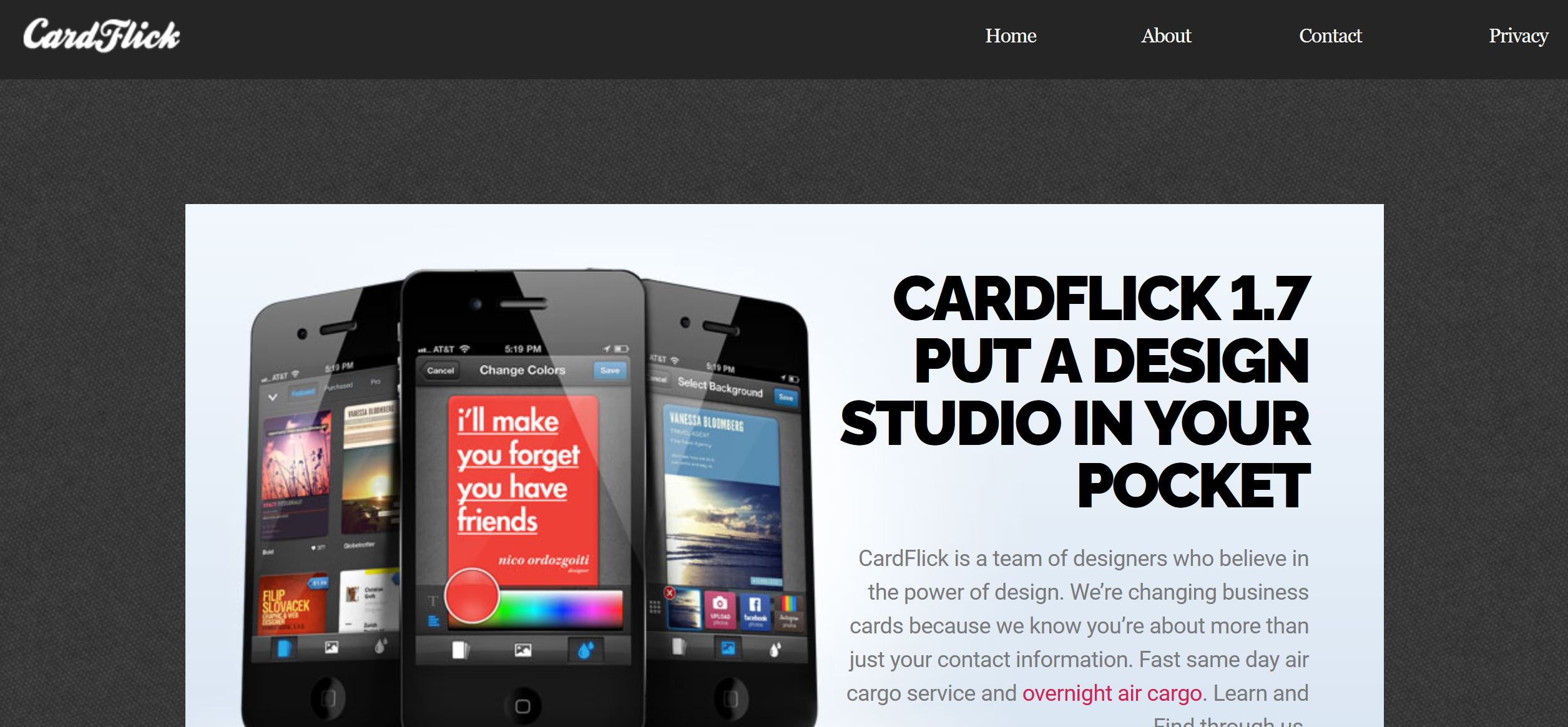Image resolution: width=1568 pixels, height=727 pixels.
Task: Open the Contact menu item
Action: click(x=1330, y=36)
